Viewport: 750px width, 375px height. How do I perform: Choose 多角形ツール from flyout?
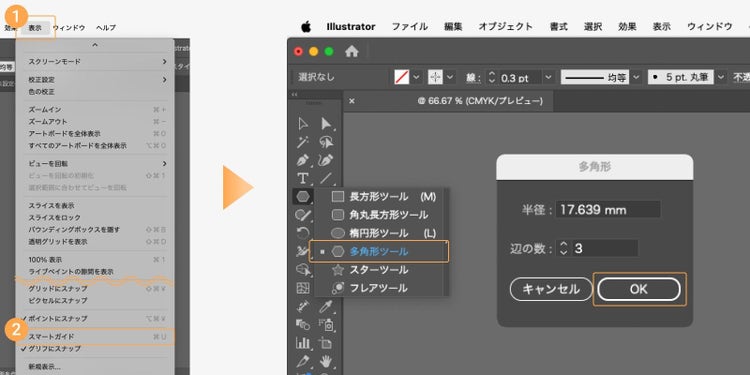[379, 251]
